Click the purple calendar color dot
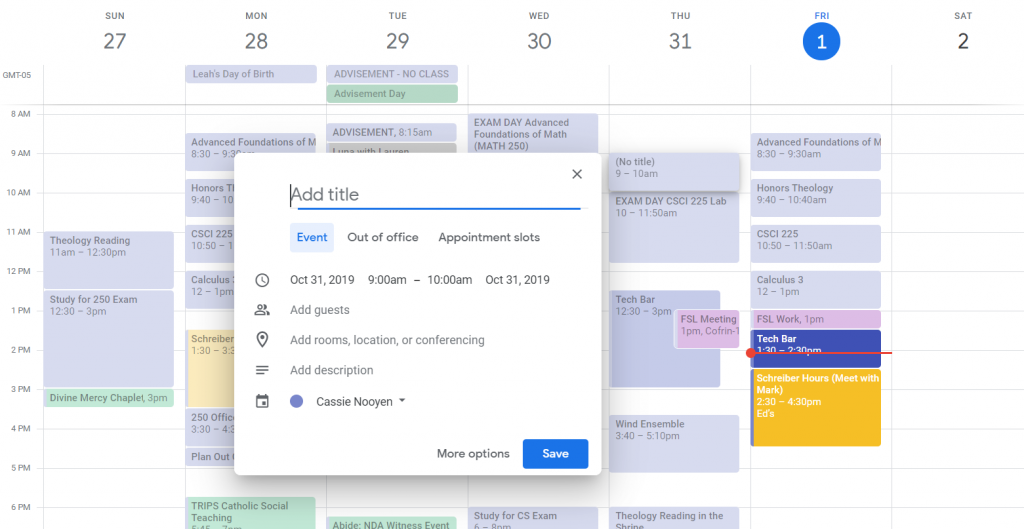 [296, 401]
